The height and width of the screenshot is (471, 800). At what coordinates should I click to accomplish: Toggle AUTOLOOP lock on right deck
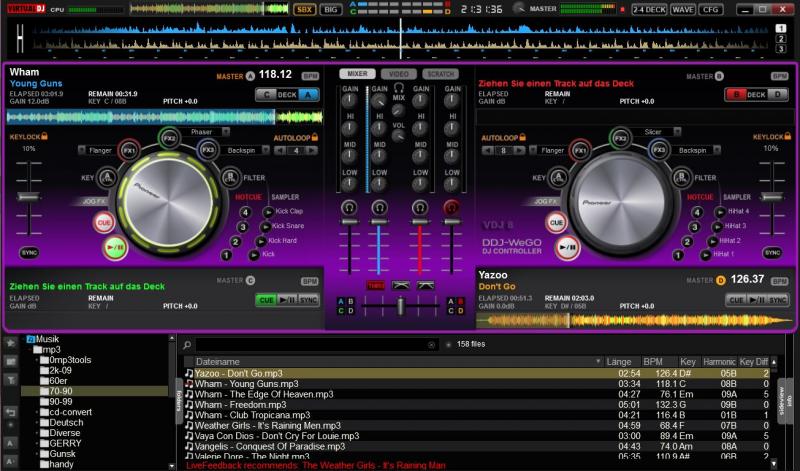522,137
